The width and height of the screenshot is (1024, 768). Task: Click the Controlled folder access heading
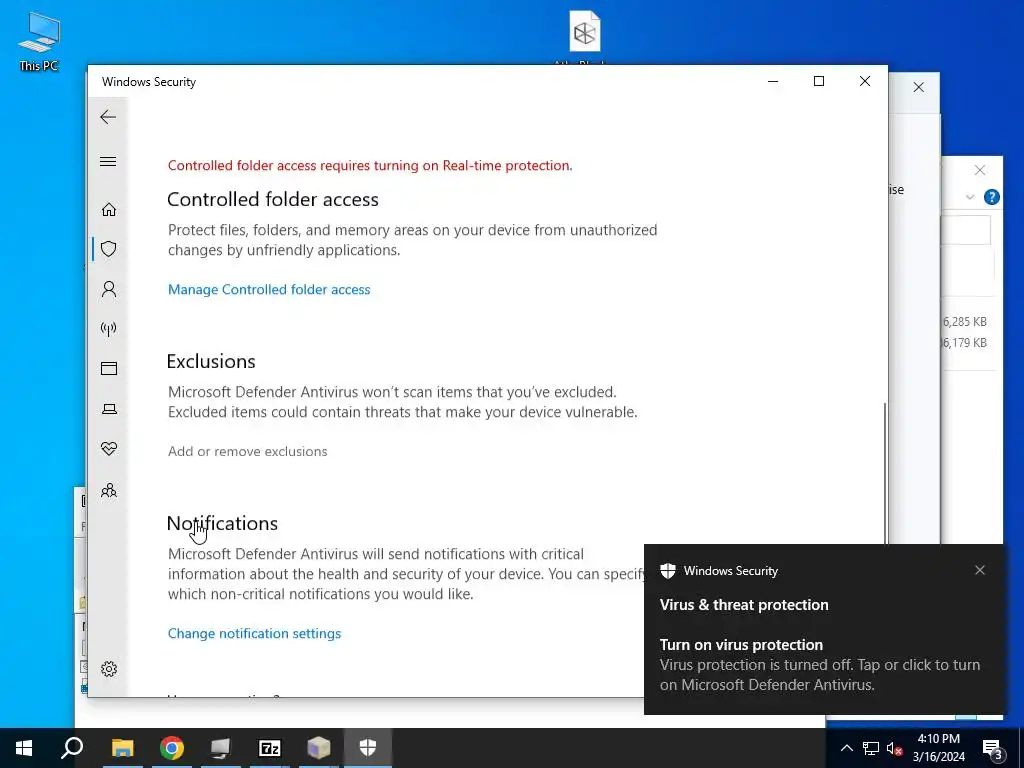[x=272, y=199]
